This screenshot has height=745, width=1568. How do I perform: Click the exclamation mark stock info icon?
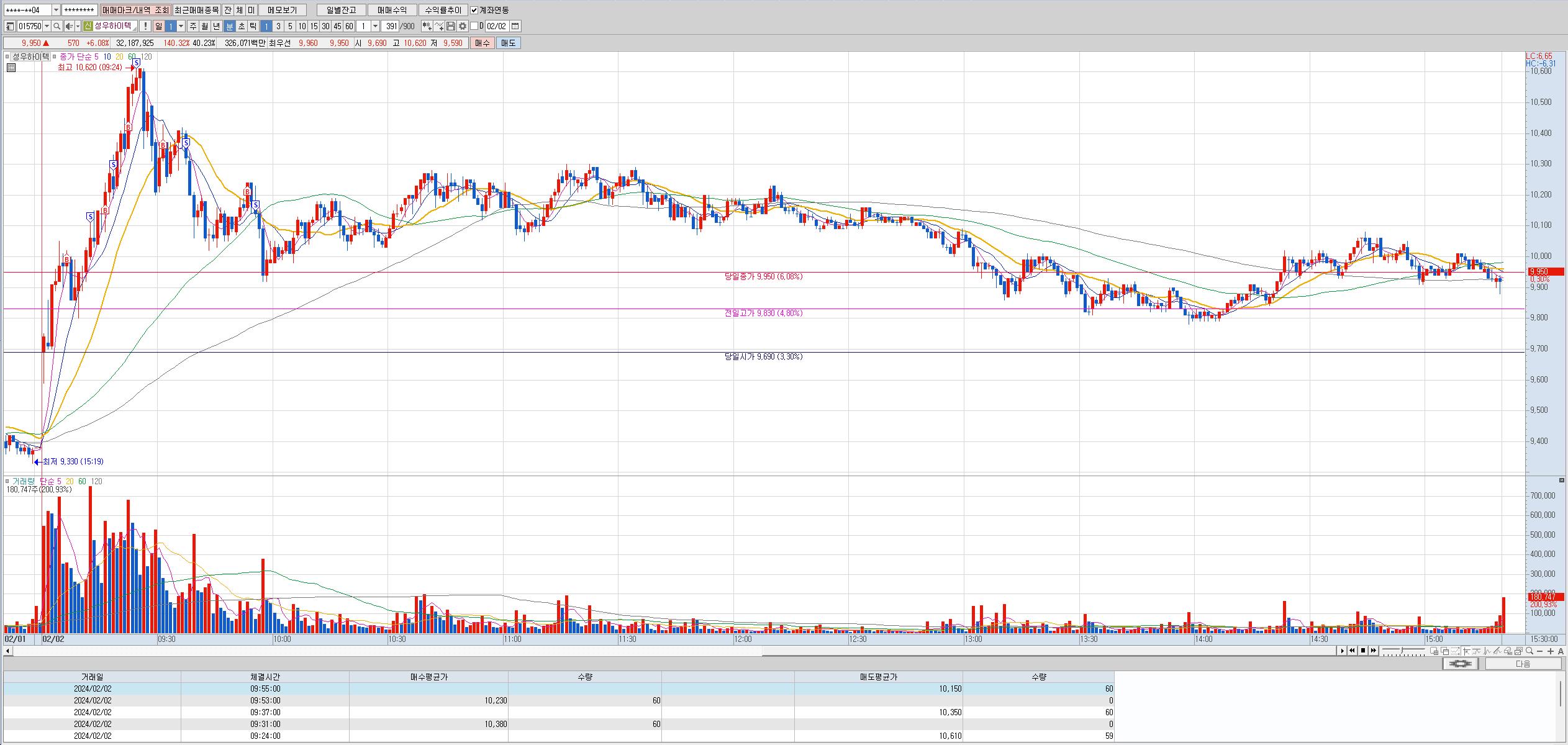coord(145,26)
